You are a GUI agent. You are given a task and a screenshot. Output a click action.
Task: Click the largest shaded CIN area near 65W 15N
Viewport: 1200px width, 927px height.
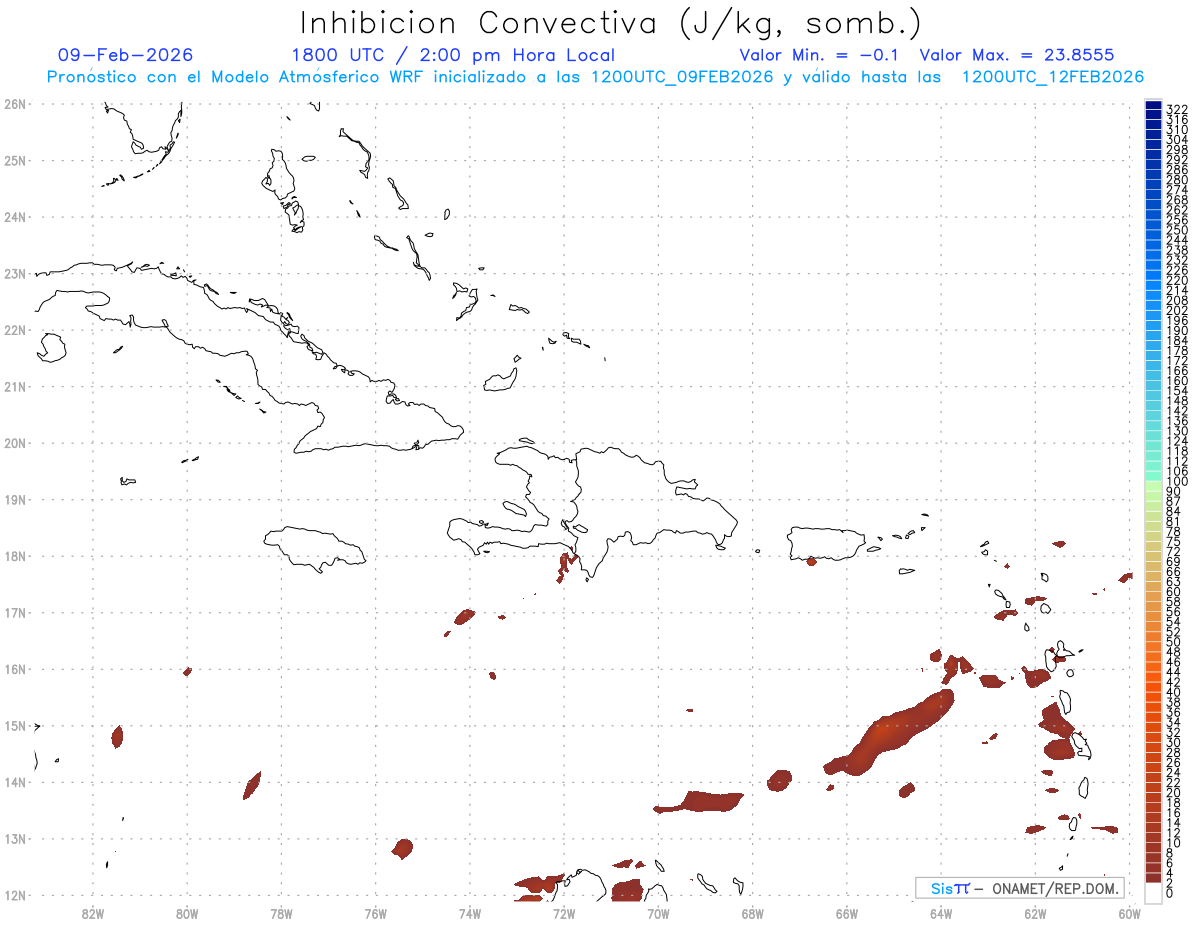[x=888, y=733]
